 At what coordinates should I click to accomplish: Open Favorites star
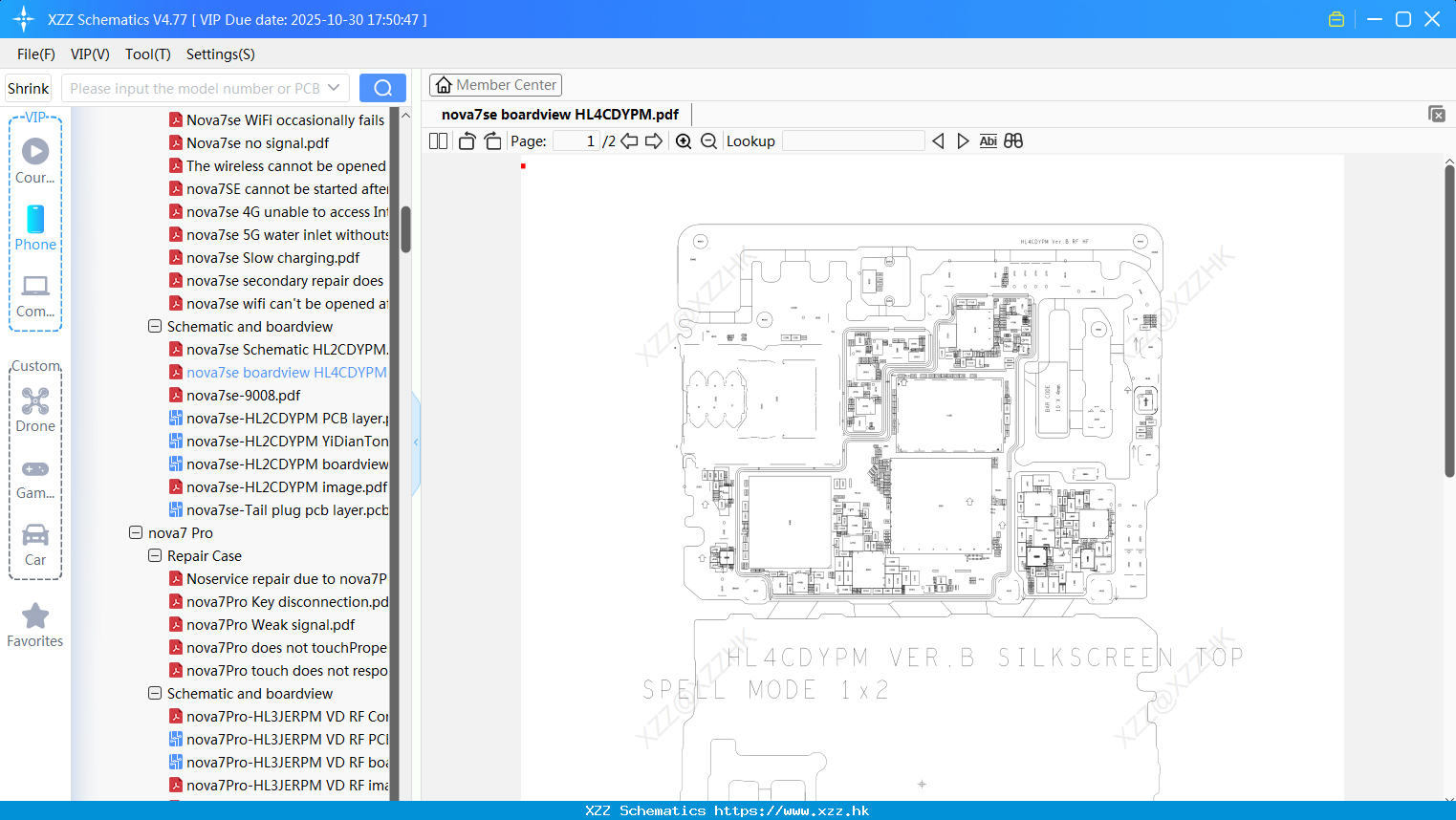point(35,626)
